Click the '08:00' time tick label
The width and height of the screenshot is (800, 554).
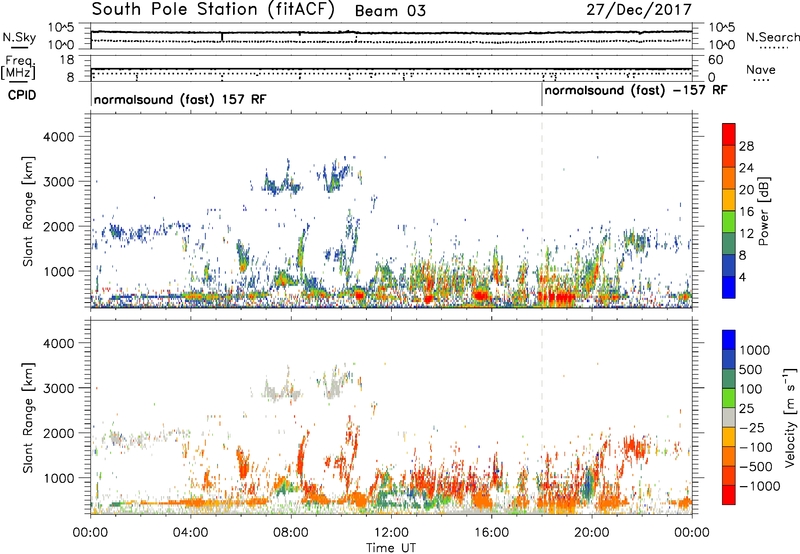click(291, 533)
